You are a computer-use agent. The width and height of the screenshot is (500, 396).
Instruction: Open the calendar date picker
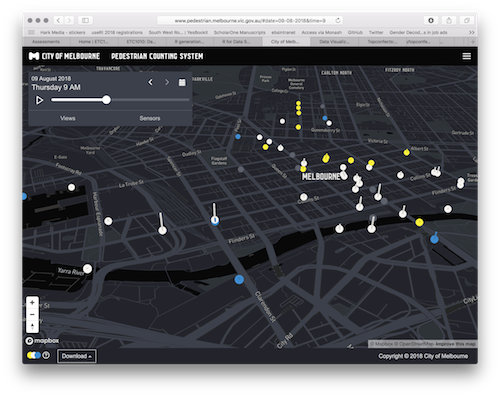(182, 82)
